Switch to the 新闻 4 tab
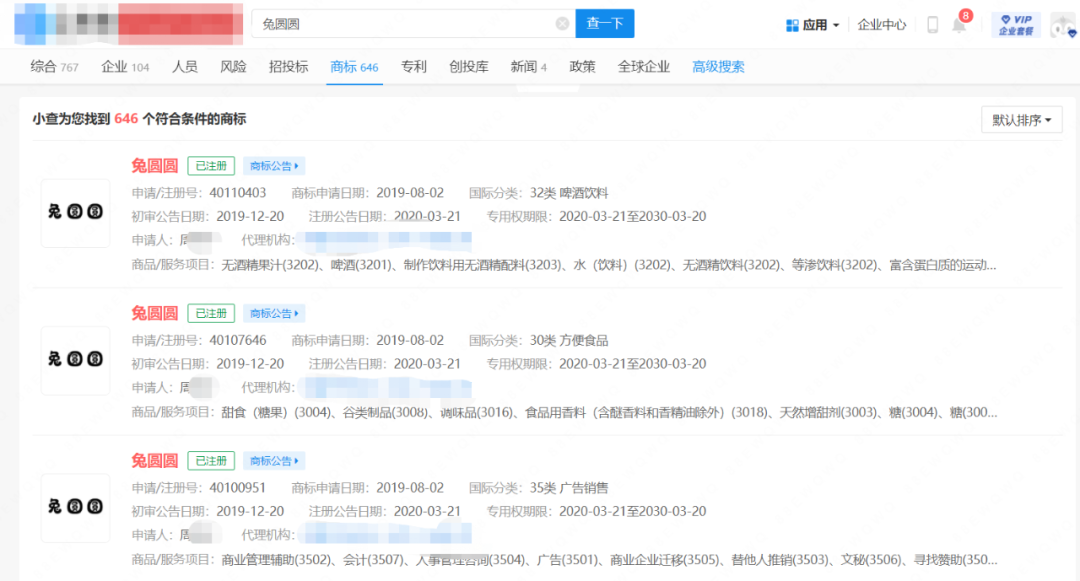Screen dimensions: 1080x581 [528, 67]
